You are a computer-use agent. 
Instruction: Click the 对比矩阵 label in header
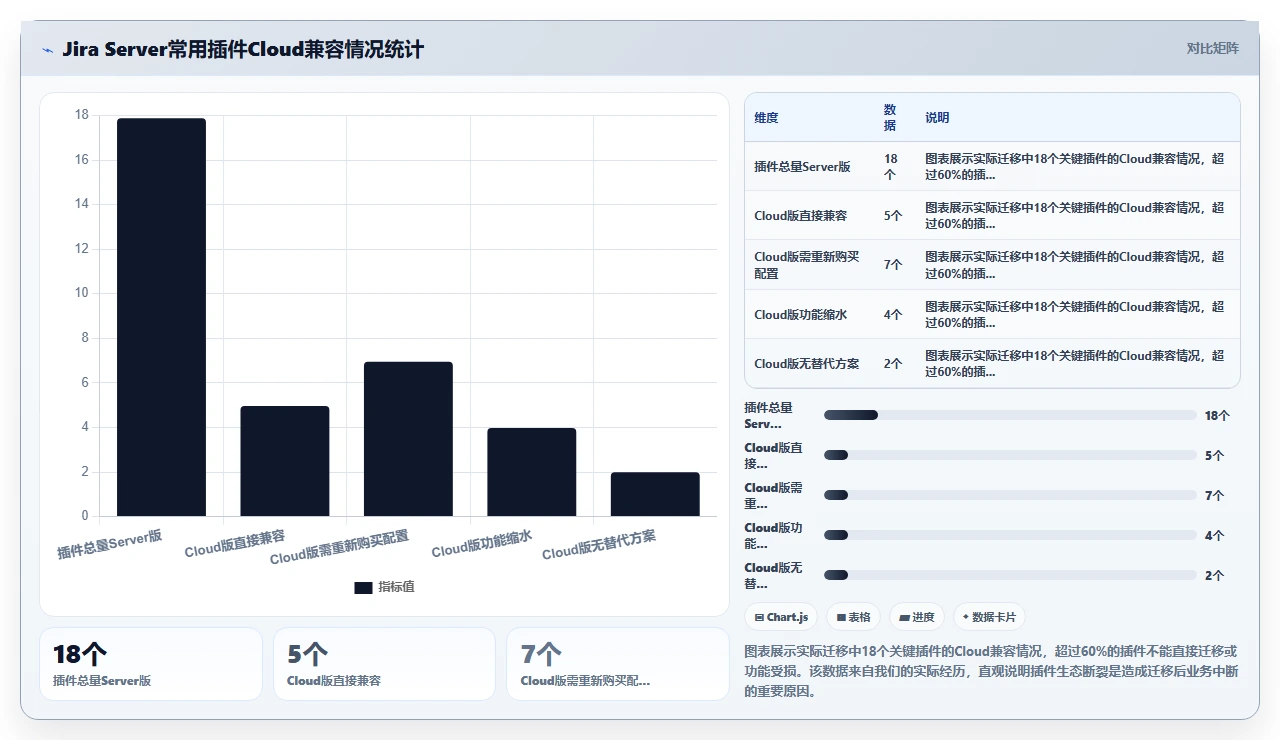click(1212, 48)
